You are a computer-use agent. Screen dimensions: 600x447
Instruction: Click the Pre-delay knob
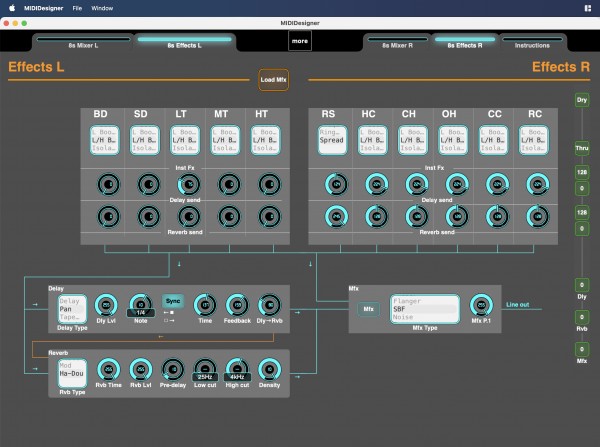tap(173, 369)
